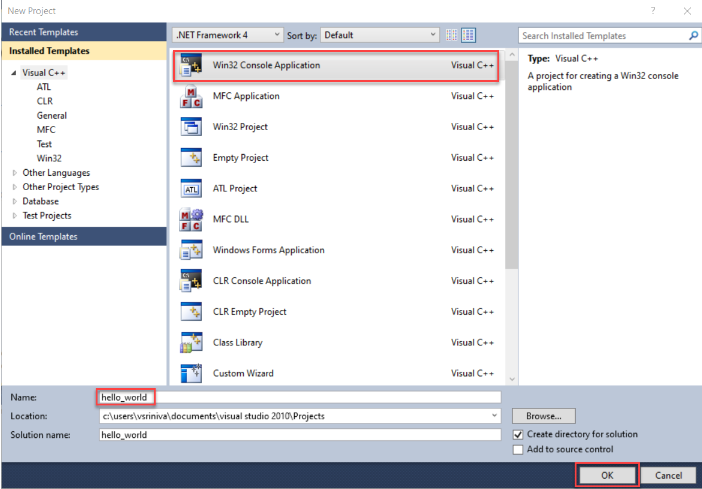The height and width of the screenshot is (489, 702).
Task: Open the Online Templates section
Action: (x=84, y=236)
